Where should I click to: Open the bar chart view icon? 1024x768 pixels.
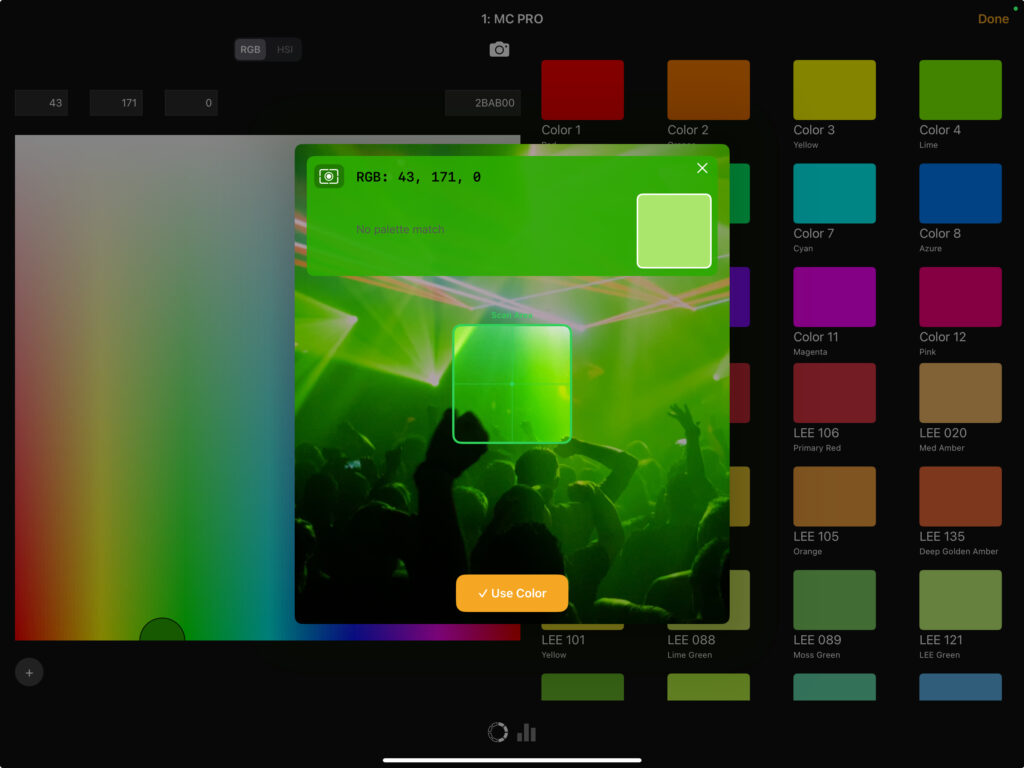point(527,733)
